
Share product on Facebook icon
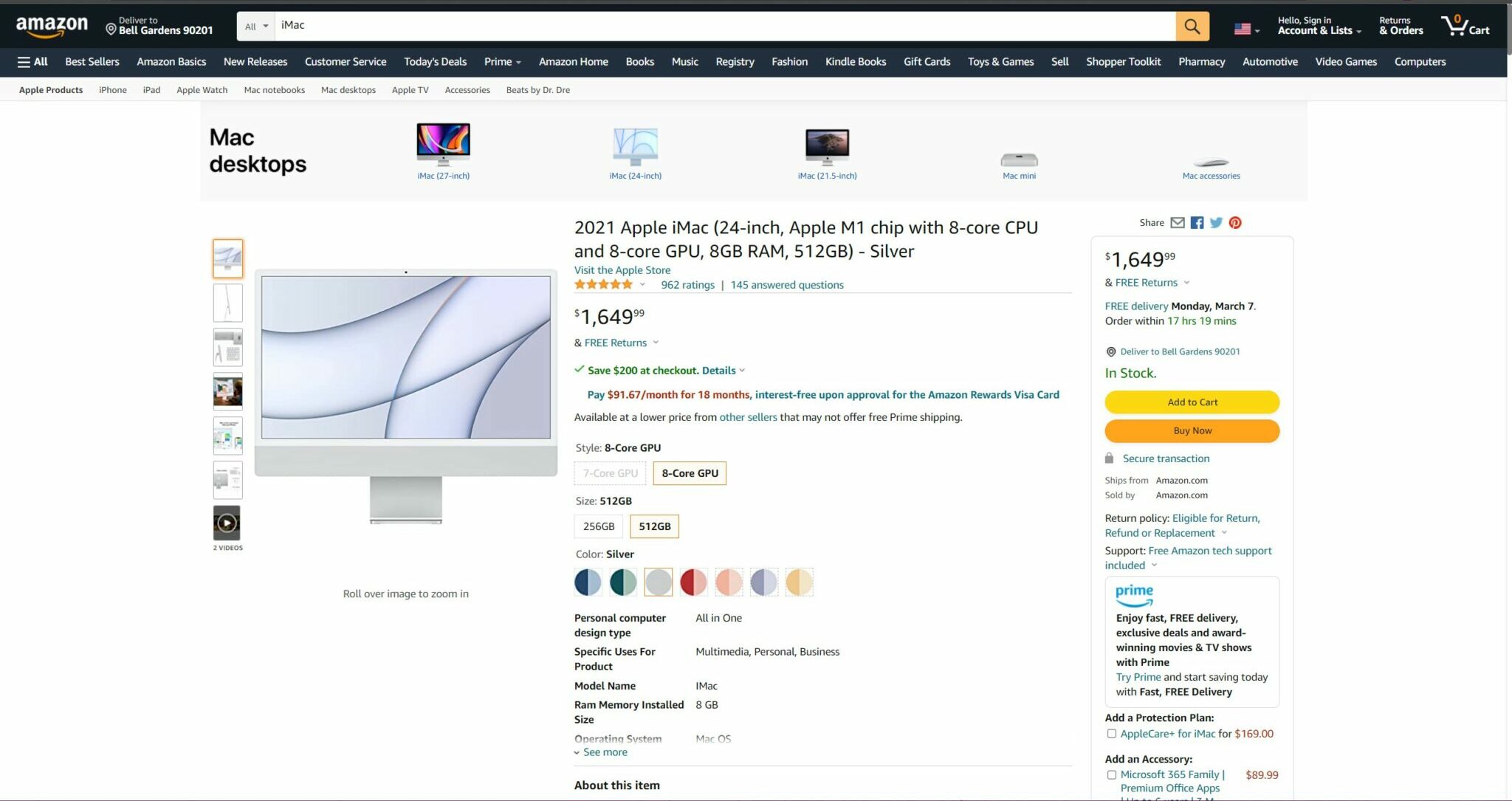(1197, 223)
